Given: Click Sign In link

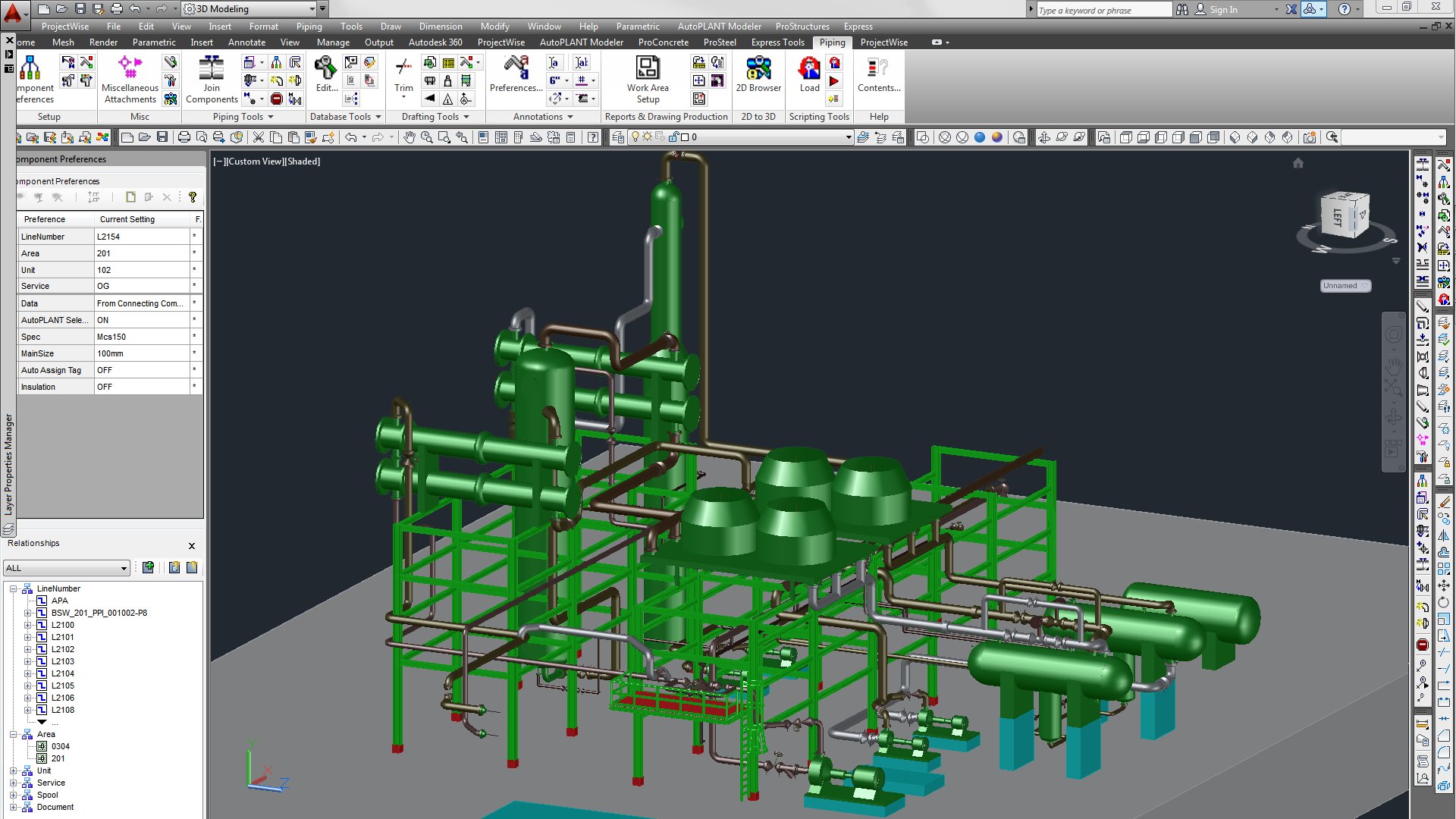Looking at the screenshot, I should coord(1223,10).
